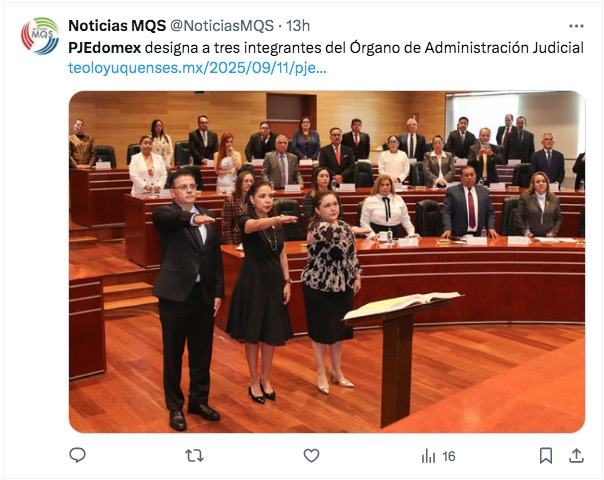View tweet analytics via the bar chart icon
604x480 pixels.
coord(428,457)
